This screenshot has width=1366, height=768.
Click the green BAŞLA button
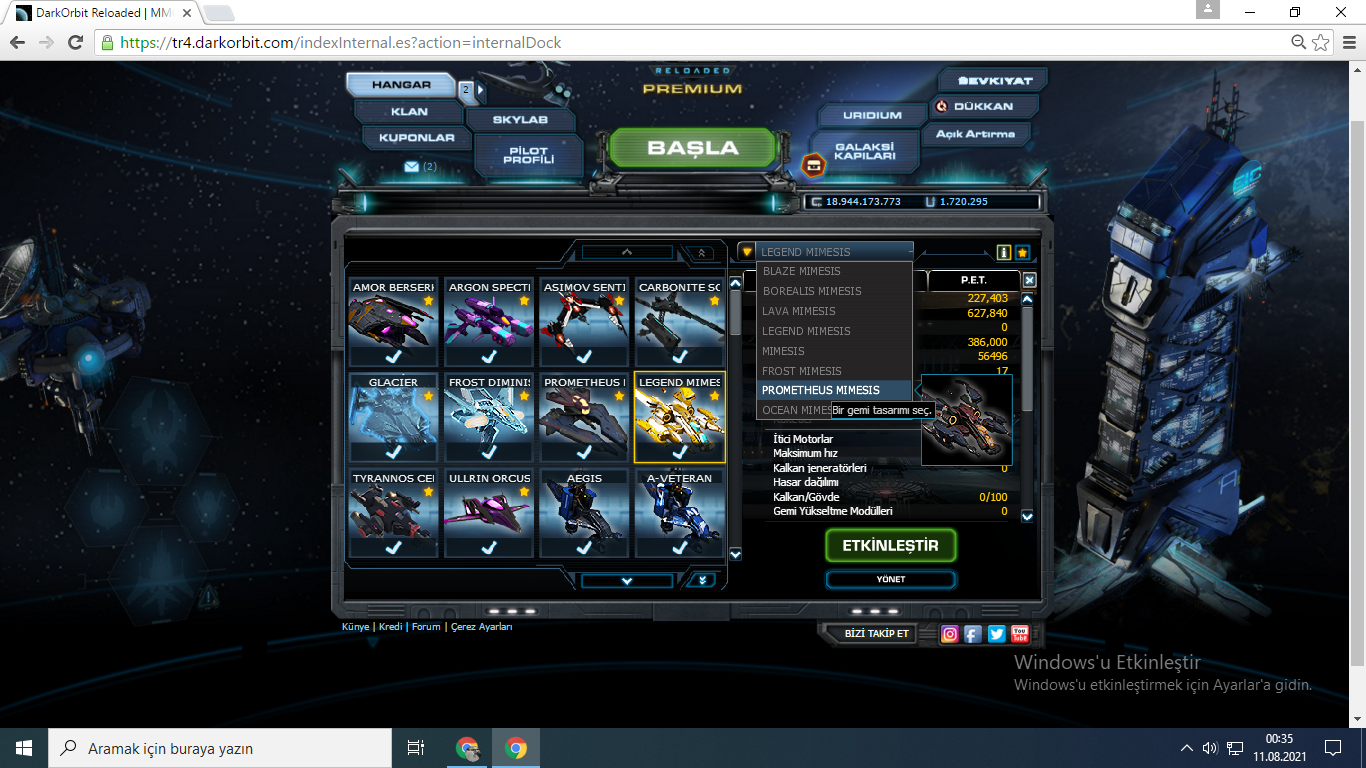pyautogui.click(x=692, y=148)
